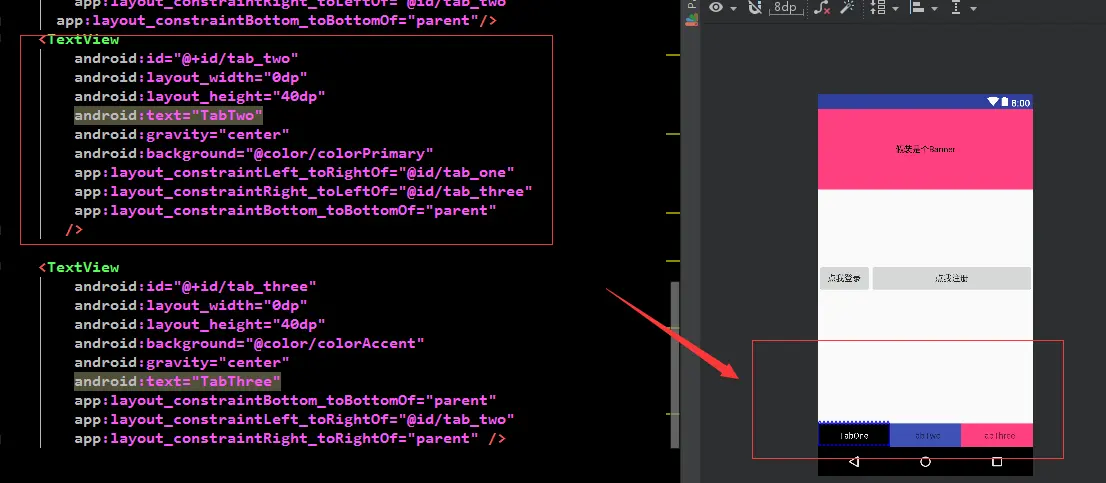
Task: Click the pink Banner area in preview
Action: [925, 149]
